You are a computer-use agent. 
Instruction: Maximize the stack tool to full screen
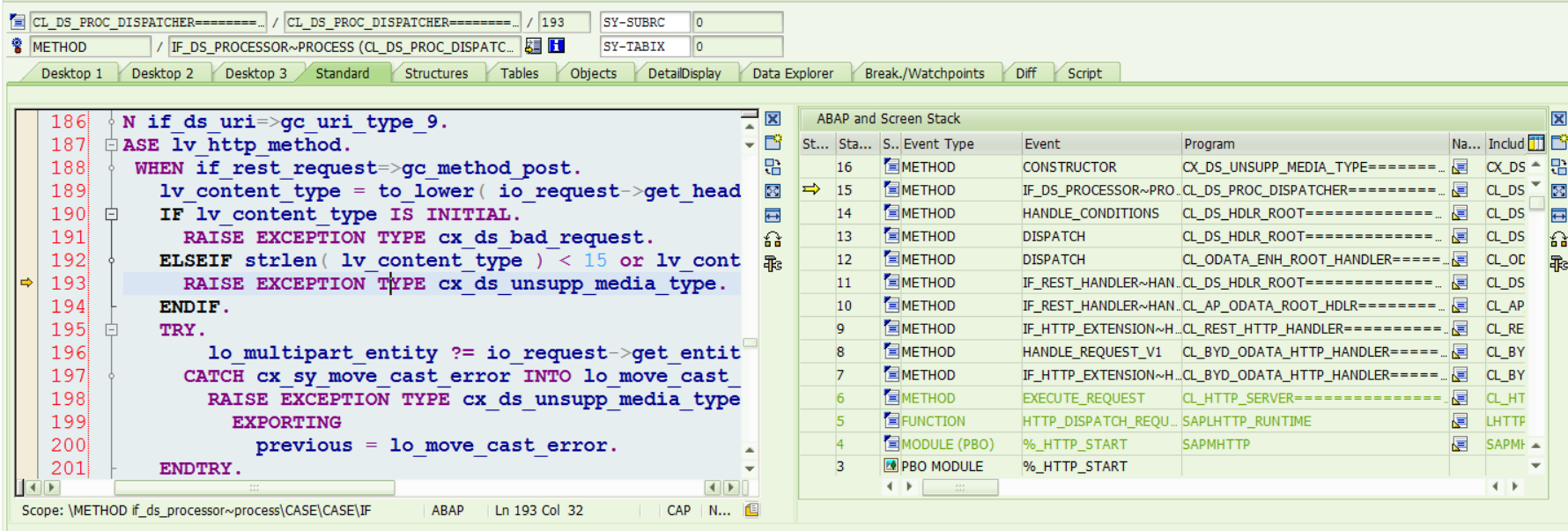[1558, 191]
